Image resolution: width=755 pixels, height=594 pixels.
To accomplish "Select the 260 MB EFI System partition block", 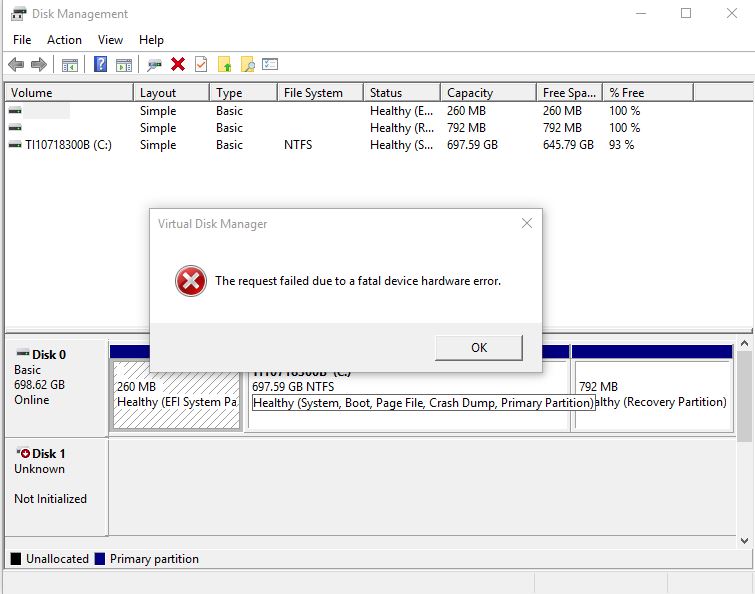I will 177,395.
